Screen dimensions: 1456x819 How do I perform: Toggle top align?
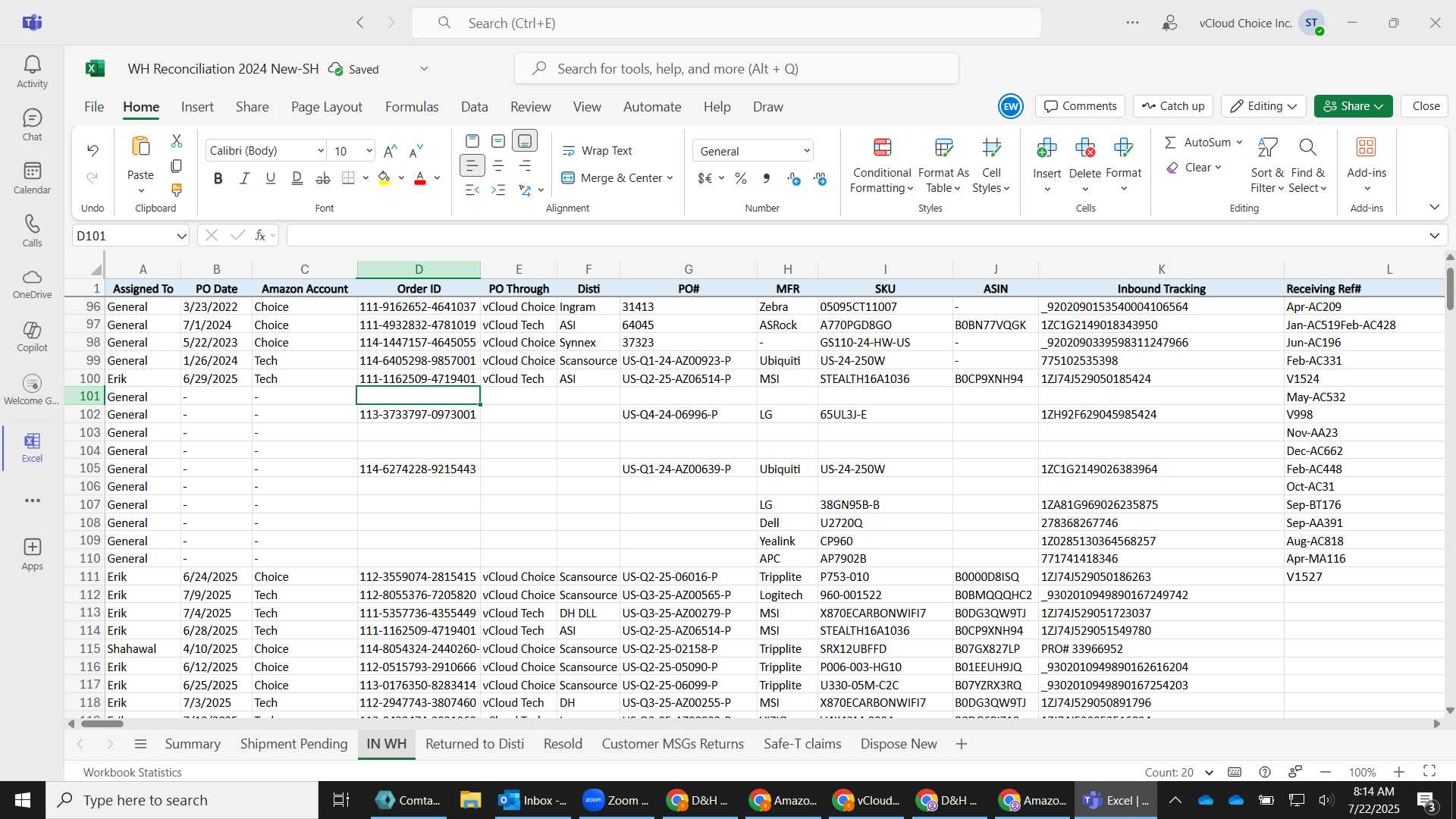click(x=472, y=141)
